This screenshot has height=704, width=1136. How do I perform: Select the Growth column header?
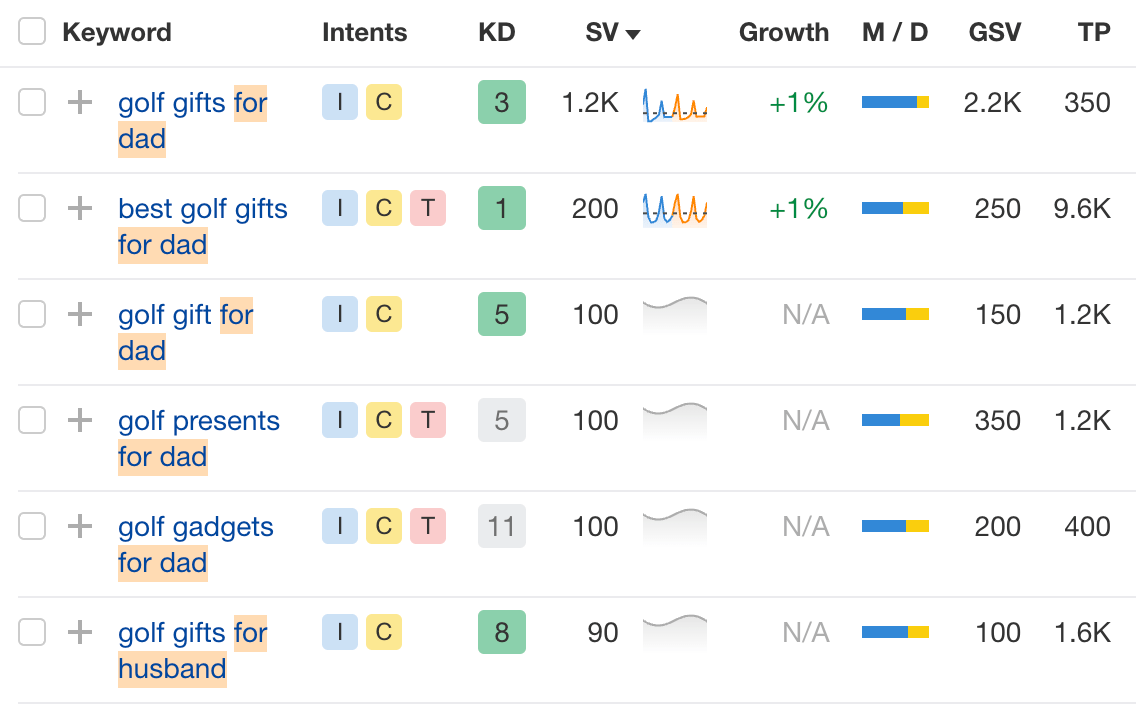[784, 32]
